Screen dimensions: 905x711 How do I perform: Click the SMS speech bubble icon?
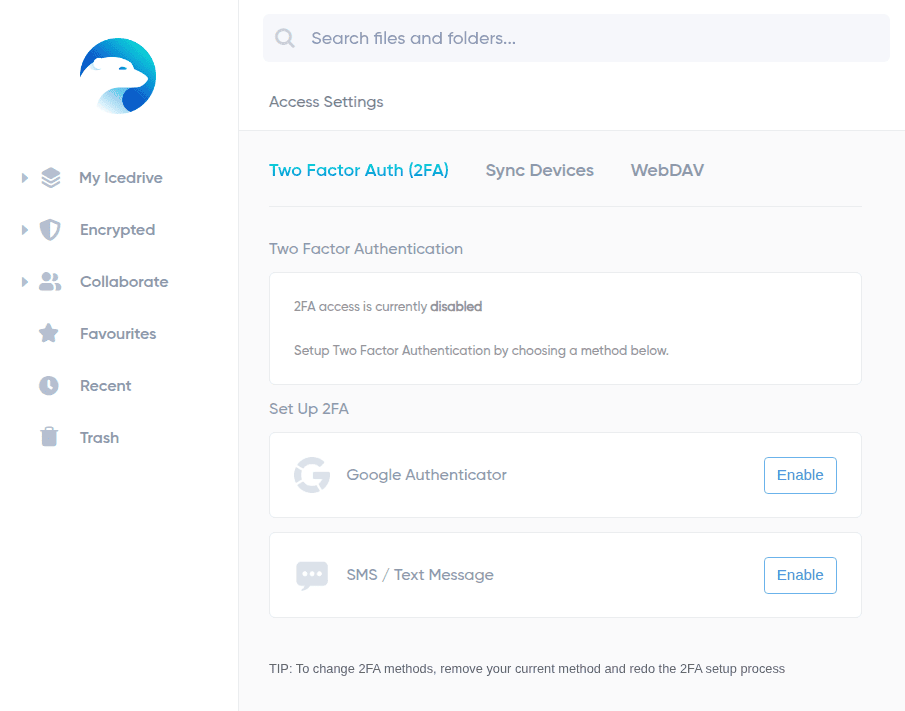point(312,575)
